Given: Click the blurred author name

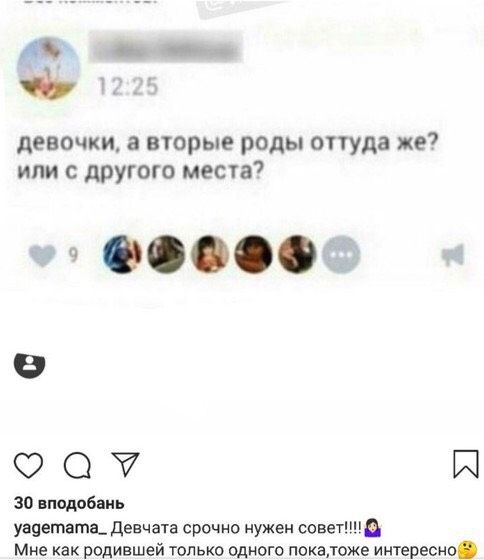Looking at the screenshot, I should point(166,46).
